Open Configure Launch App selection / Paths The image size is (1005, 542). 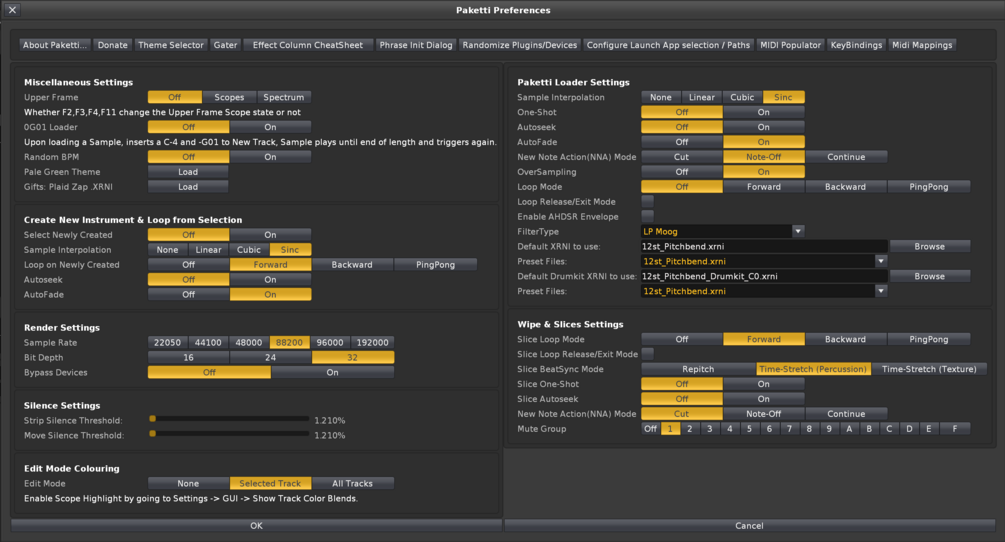pos(668,45)
